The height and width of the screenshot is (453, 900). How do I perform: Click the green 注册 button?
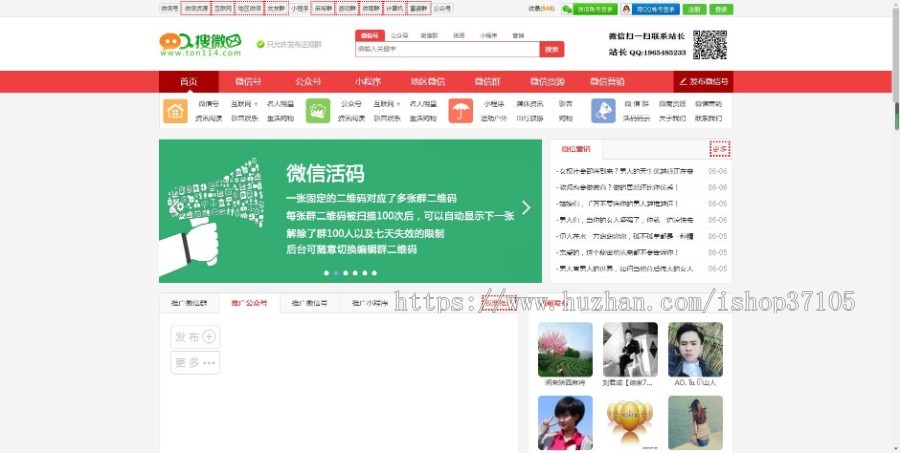pyautogui.click(x=695, y=9)
